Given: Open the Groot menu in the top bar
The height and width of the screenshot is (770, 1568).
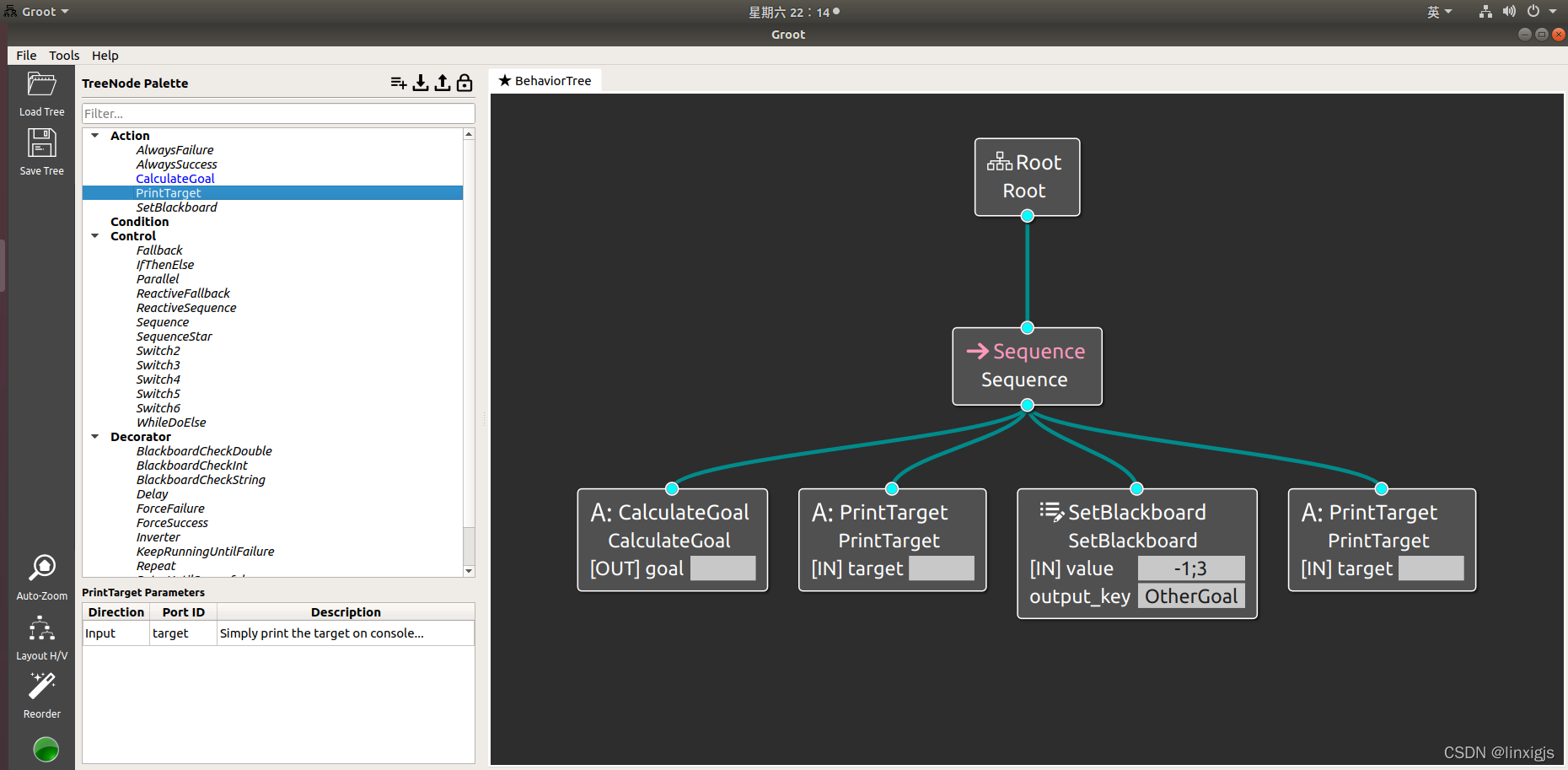Looking at the screenshot, I should [x=36, y=11].
